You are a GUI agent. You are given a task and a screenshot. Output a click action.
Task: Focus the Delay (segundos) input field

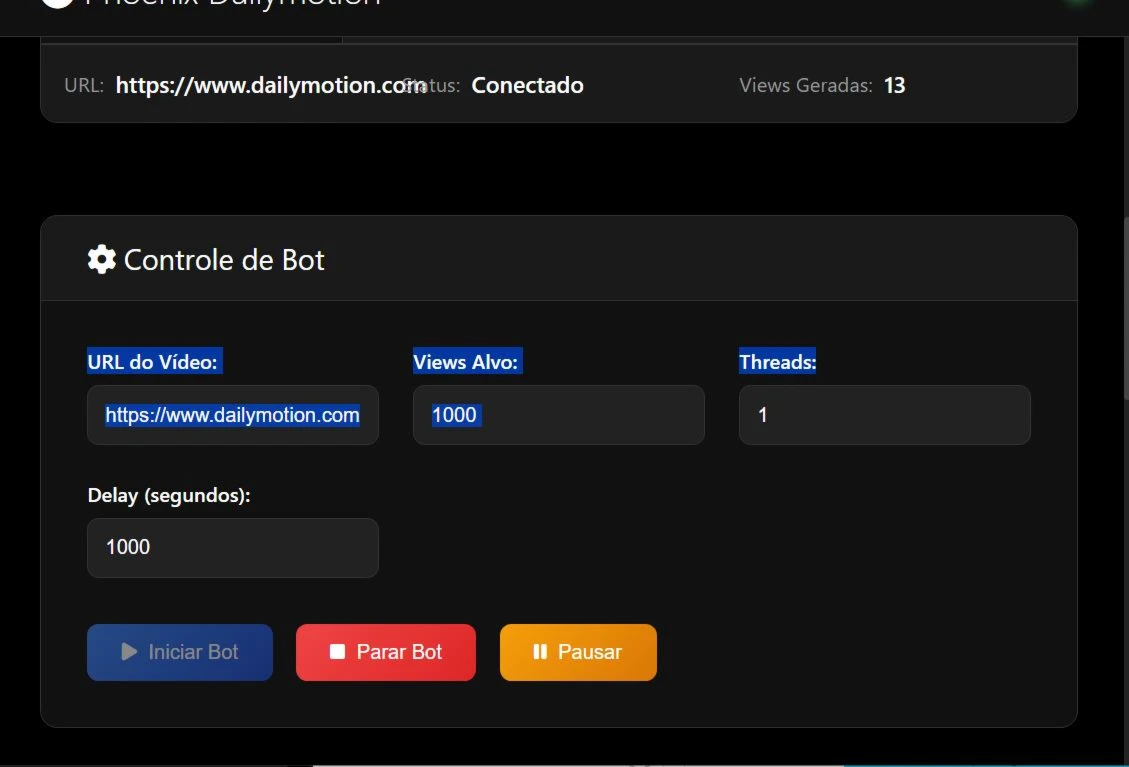[x=233, y=547]
